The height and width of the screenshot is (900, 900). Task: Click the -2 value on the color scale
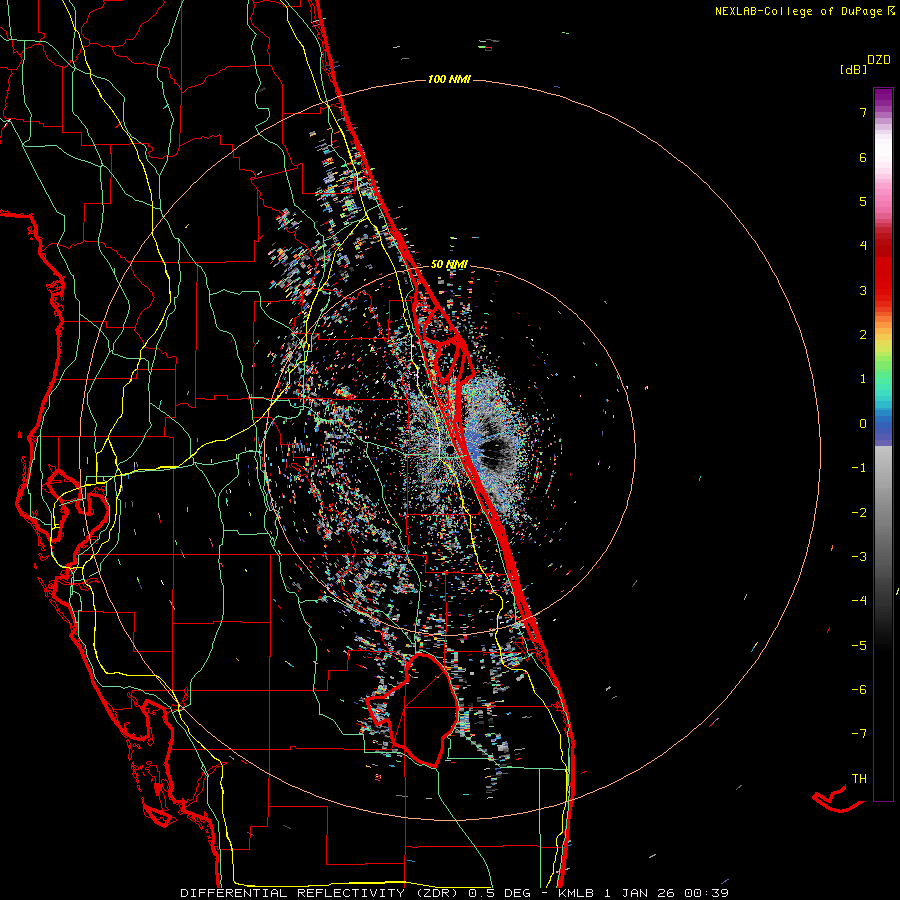coord(859,513)
